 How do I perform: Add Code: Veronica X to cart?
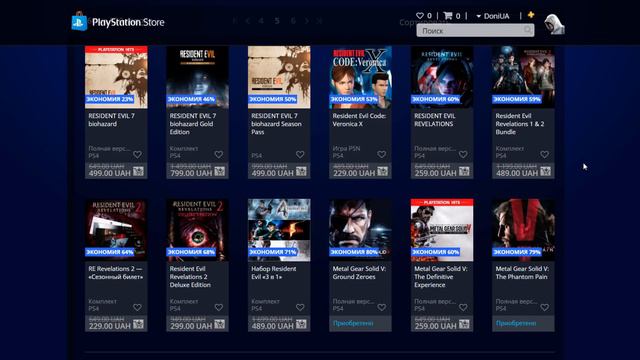click(382, 171)
